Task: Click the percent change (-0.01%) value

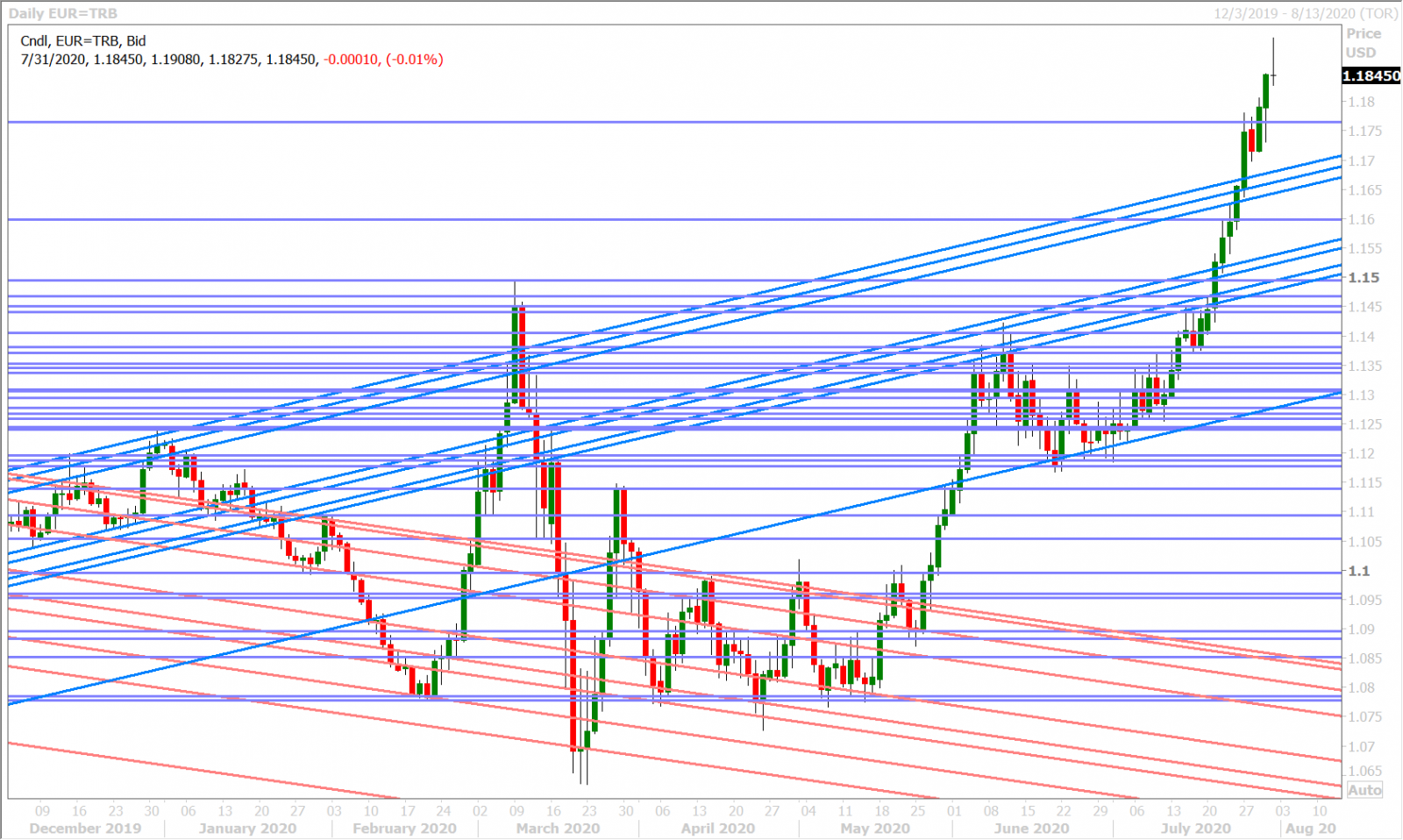Action: (415, 60)
